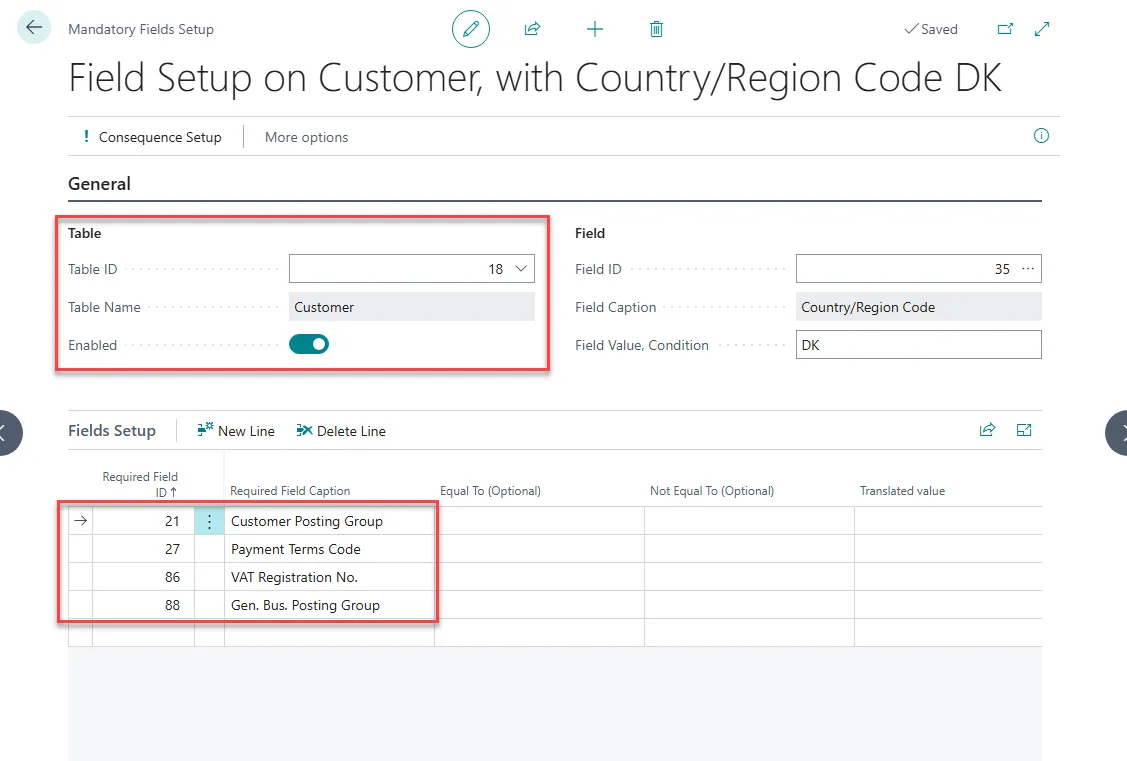Viewport: 1127px width, 761px height.
Task: Toggle the Enabled switch off
Action: coord(309,345)
